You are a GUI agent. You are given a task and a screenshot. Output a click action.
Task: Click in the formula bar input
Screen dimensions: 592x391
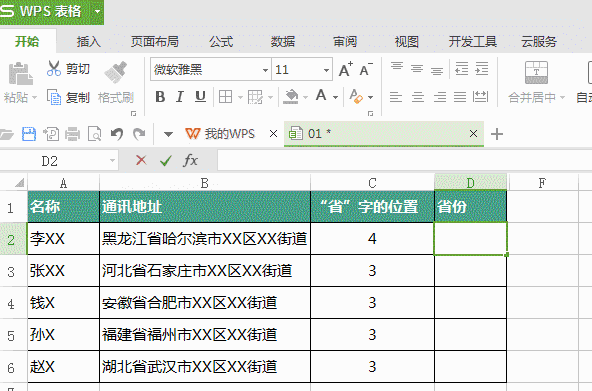click(x=405, y=161)
